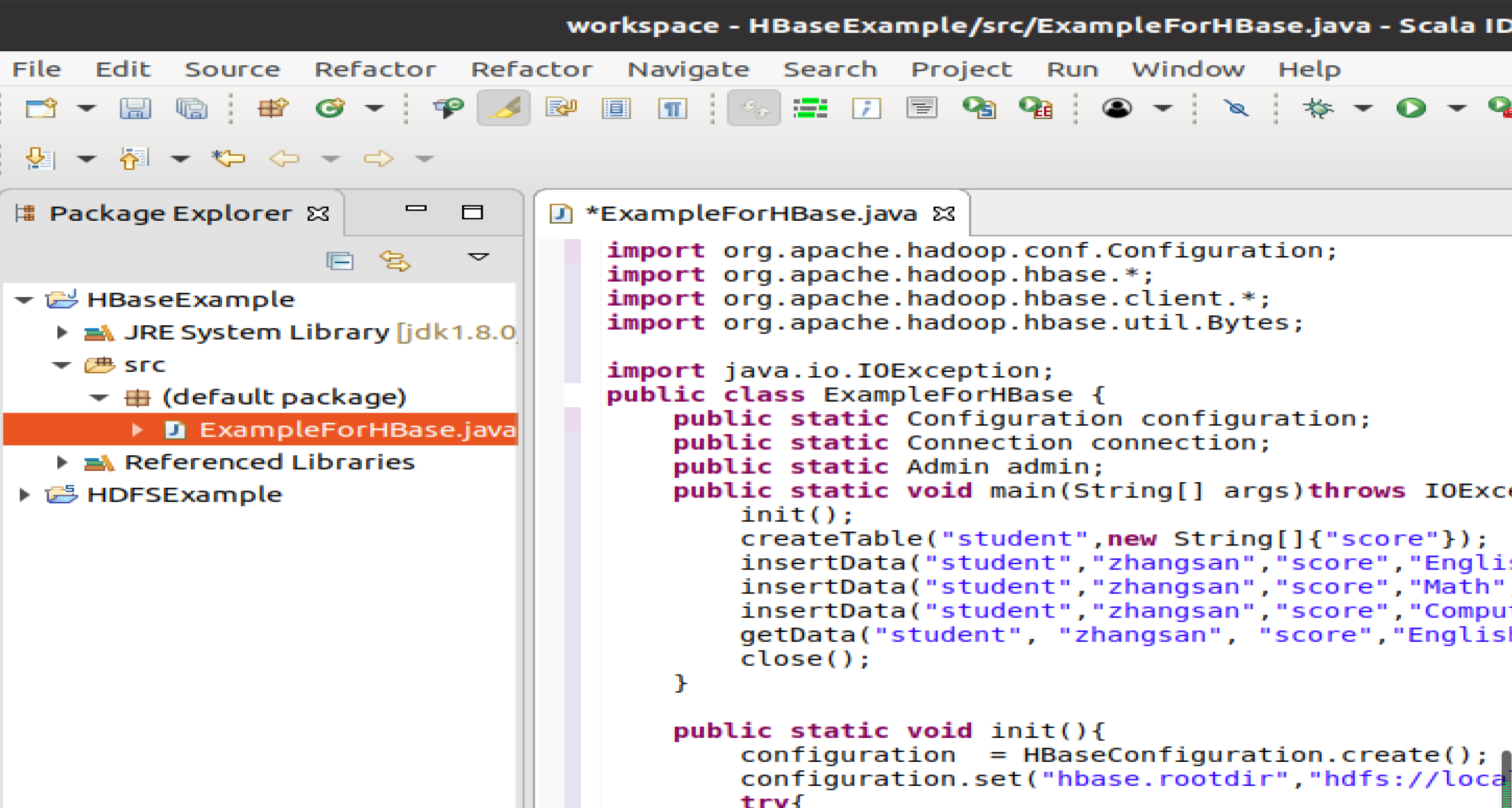
Task: Open the File menu
Action: [x=36, y=69]
